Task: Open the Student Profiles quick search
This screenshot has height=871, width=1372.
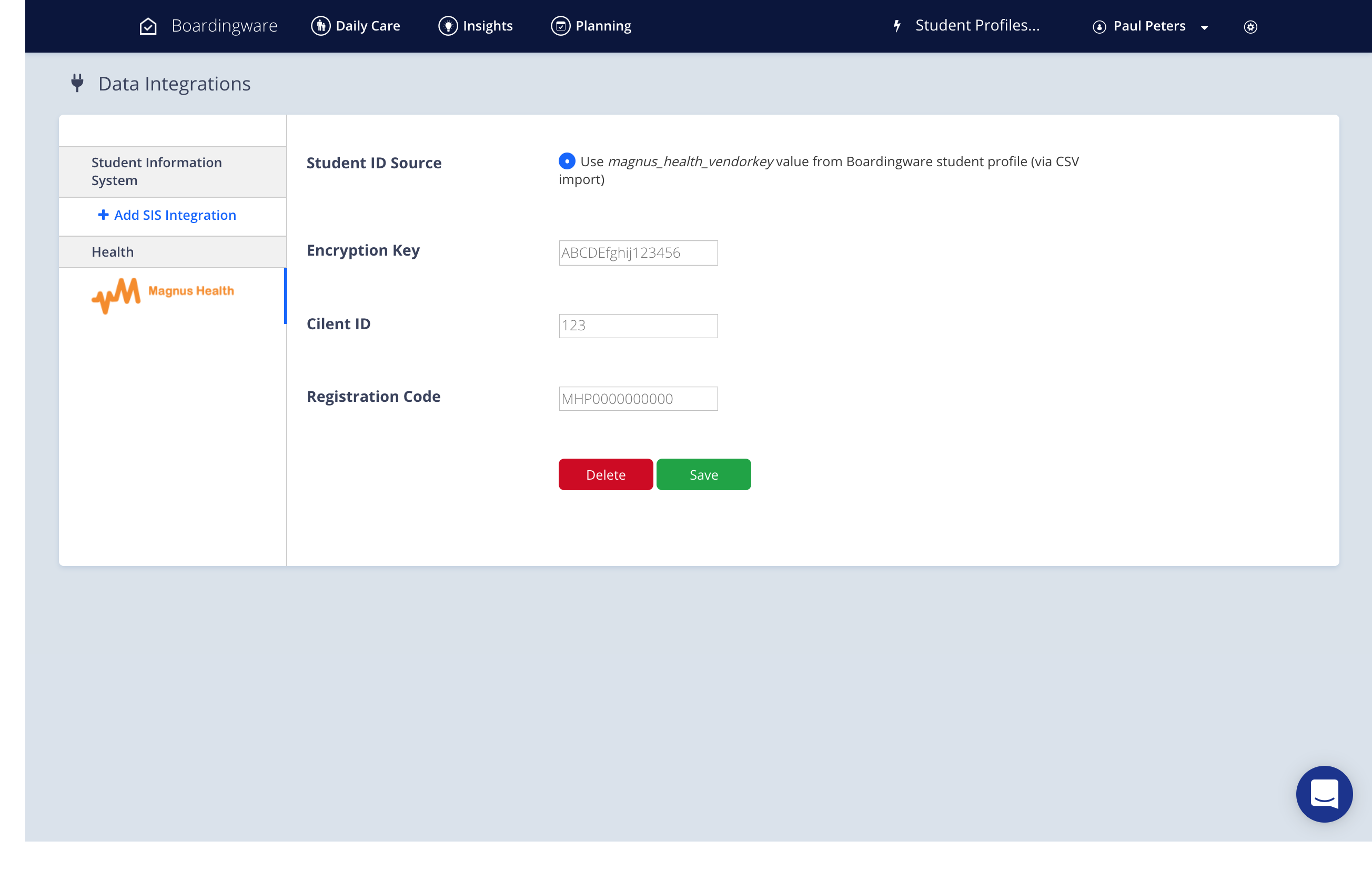Action: click(x=977, y=26)
